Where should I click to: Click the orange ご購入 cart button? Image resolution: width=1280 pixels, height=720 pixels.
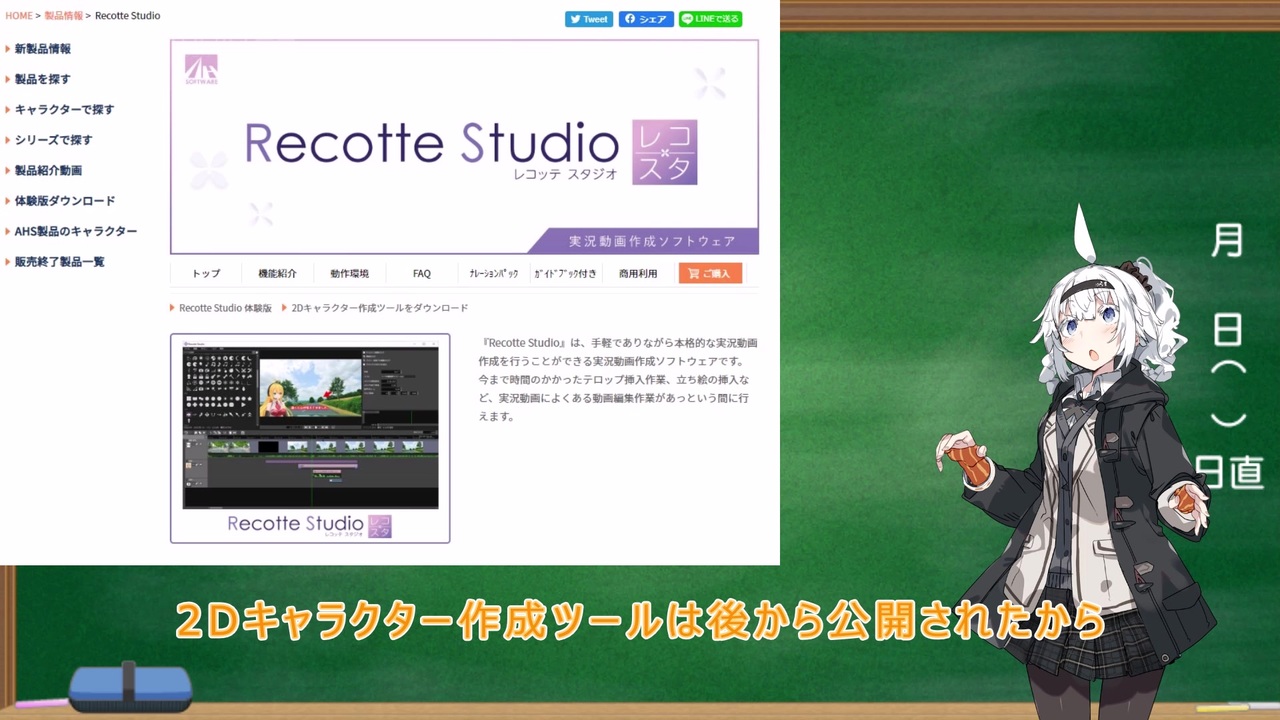[710, 273]
